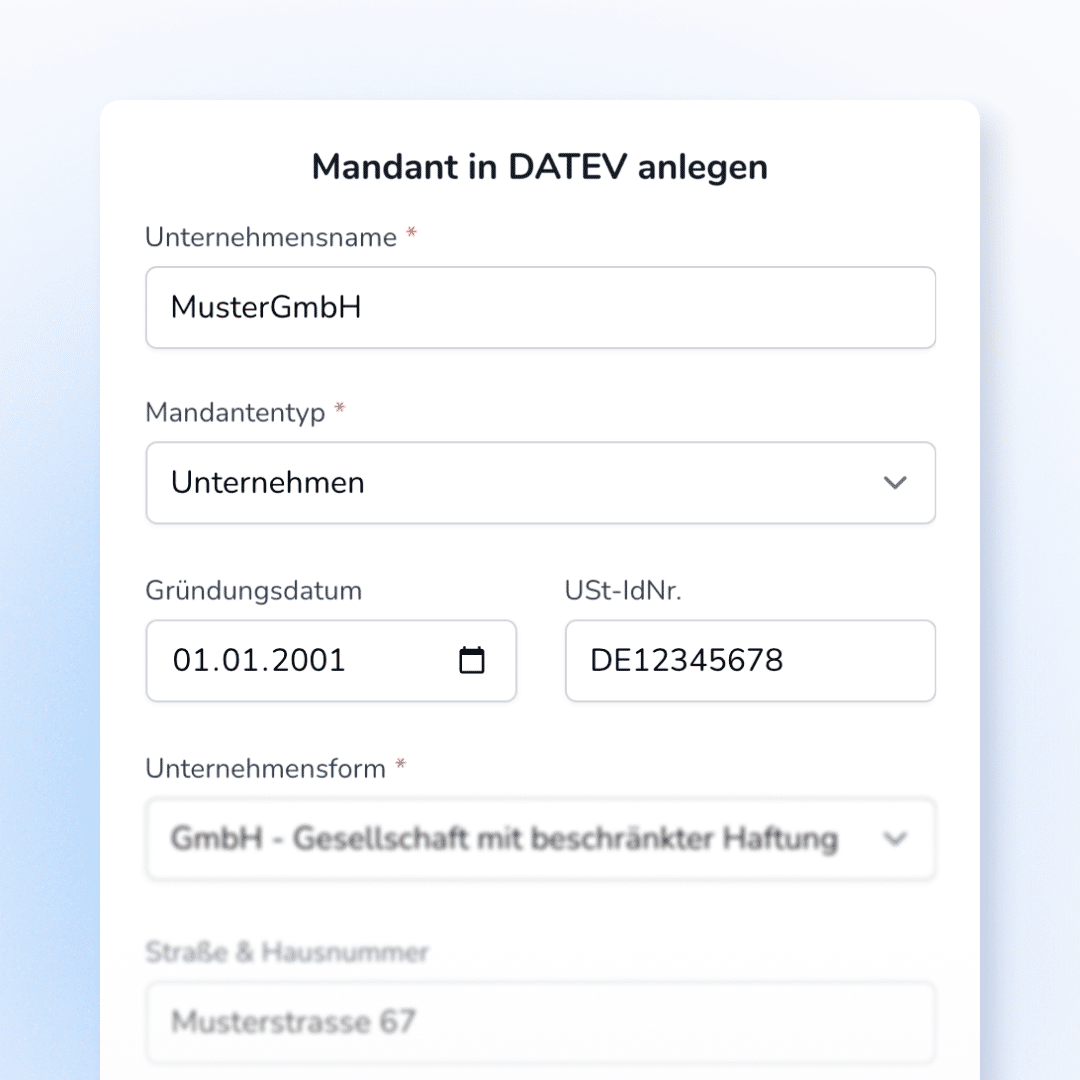Select the day segment of the Gründungsdatum
The image size is (1080, 1080).
click(189, 661)
